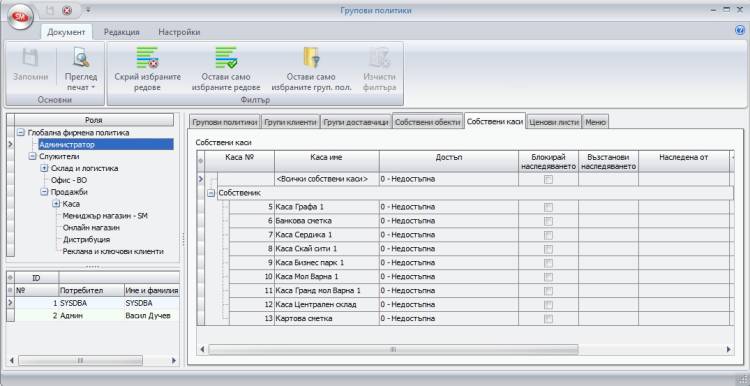Open the Меню tab
The width and height of the screenshot is (750, 386).
pos(596,122)
